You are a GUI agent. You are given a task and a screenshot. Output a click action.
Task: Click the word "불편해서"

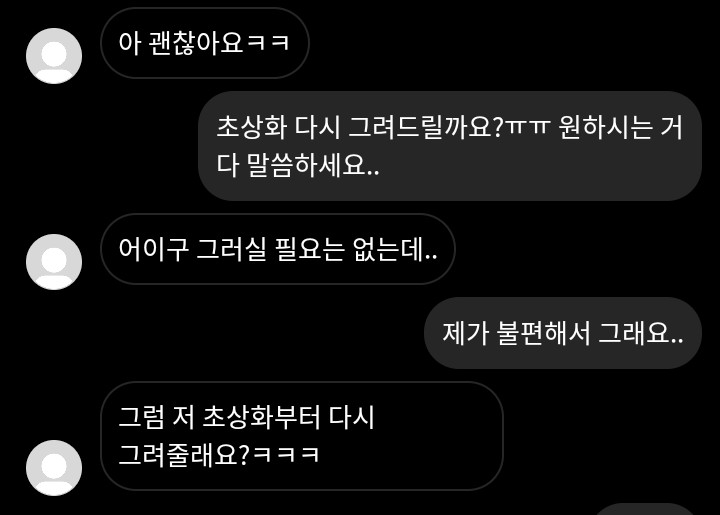pos(544,333)
